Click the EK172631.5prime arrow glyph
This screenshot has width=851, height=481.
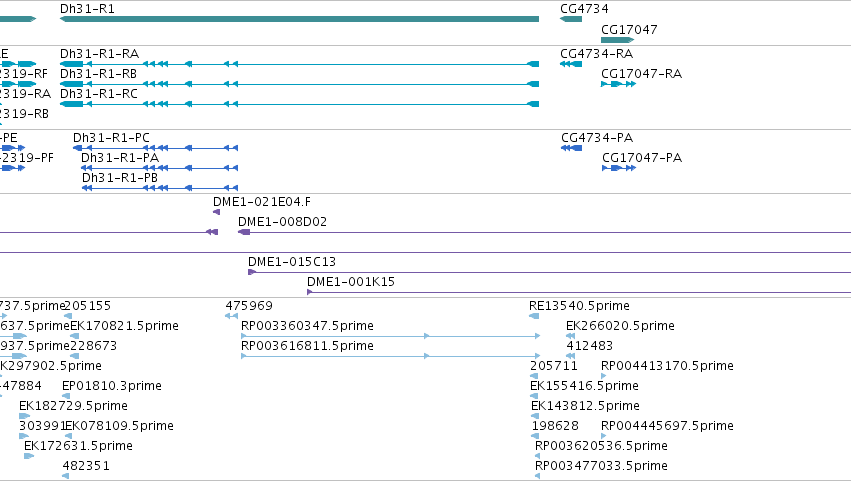29,456
